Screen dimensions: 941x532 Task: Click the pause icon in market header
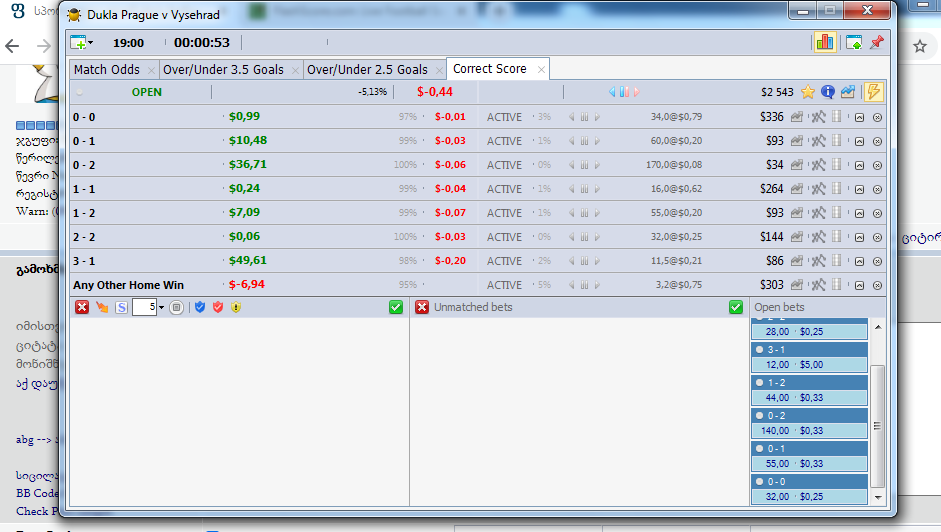click(624, 92)
